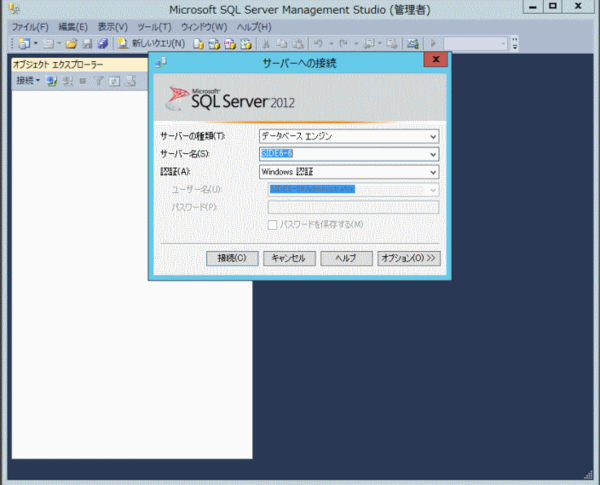
Task: Click the SSMS application icon in title bar
Action: tap(14, 9)
